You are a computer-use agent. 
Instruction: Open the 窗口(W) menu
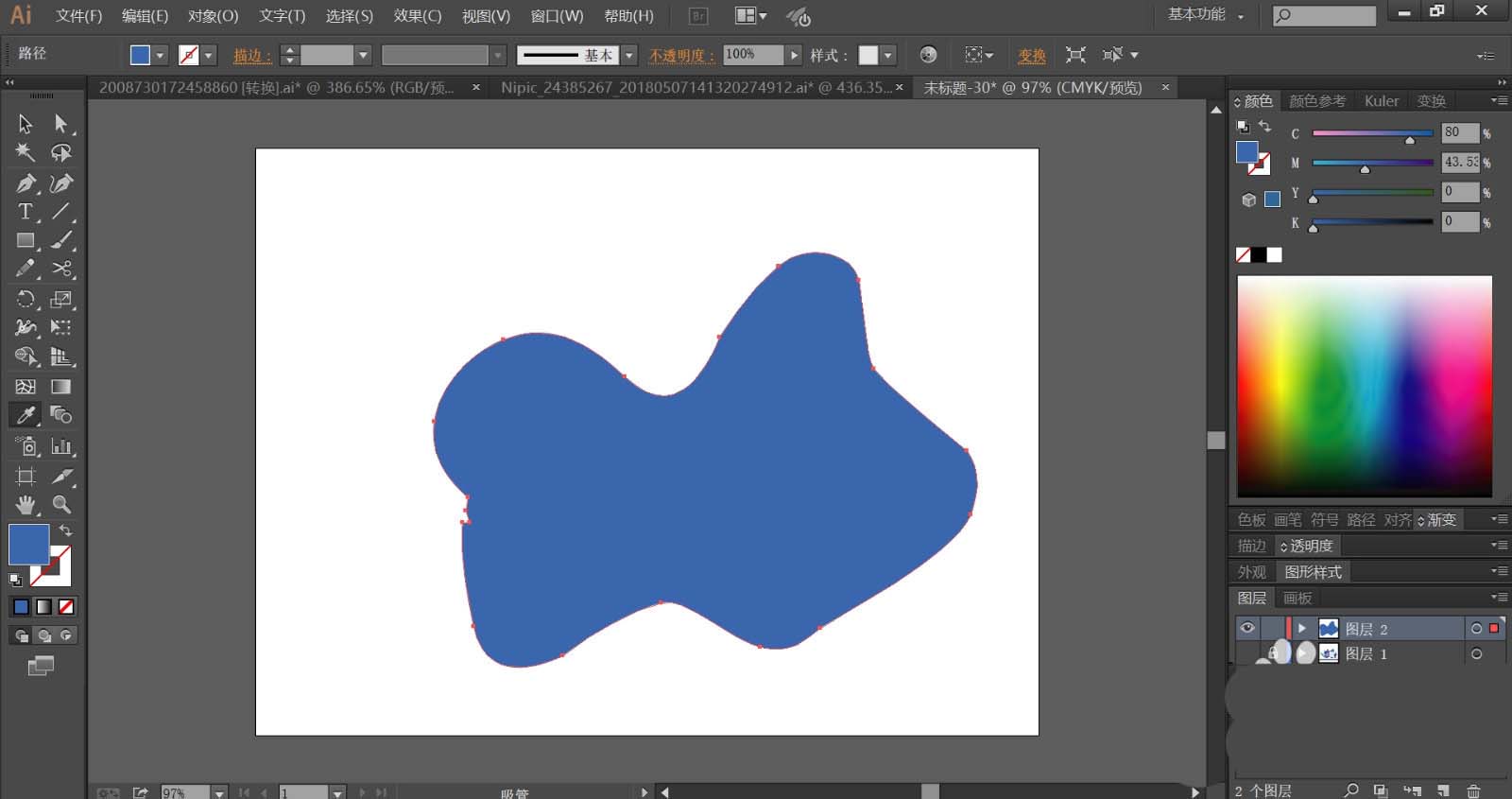(557, 16)
